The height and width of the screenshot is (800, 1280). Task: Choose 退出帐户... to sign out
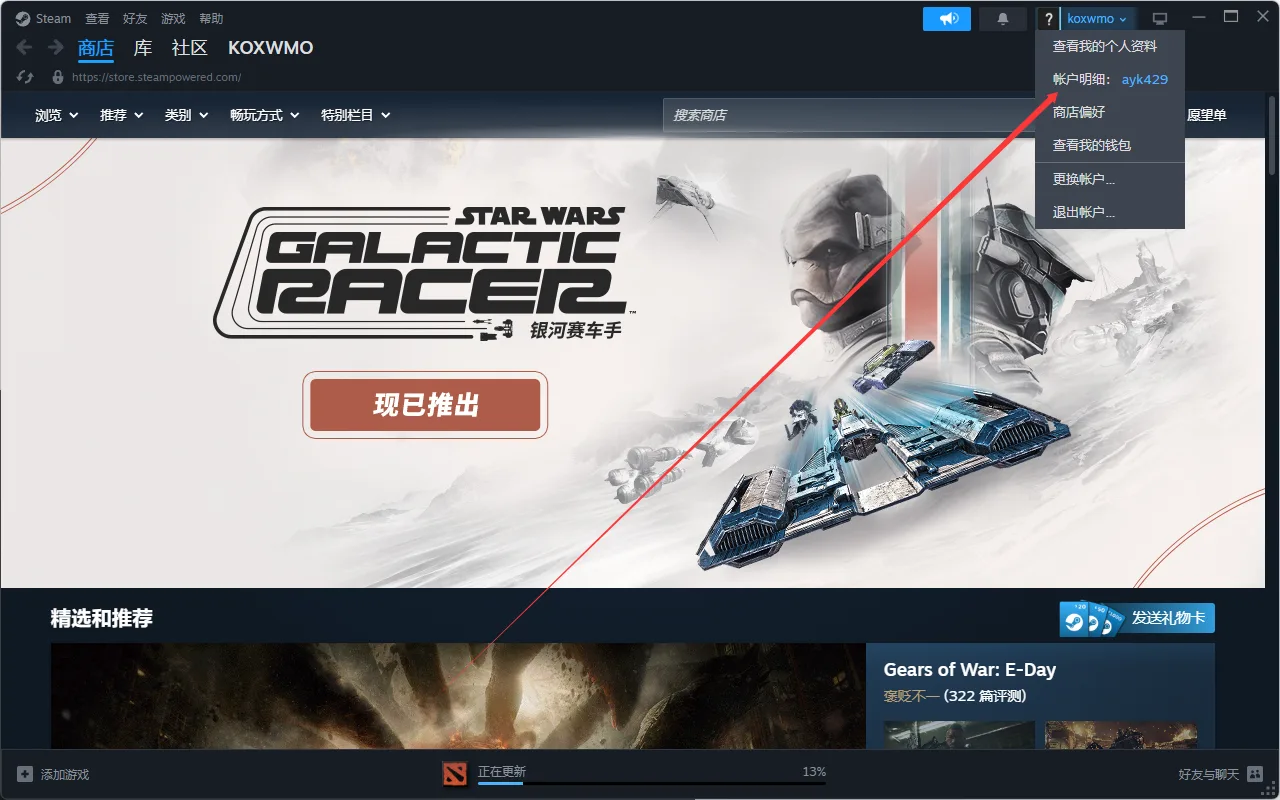pos(1110,212)
